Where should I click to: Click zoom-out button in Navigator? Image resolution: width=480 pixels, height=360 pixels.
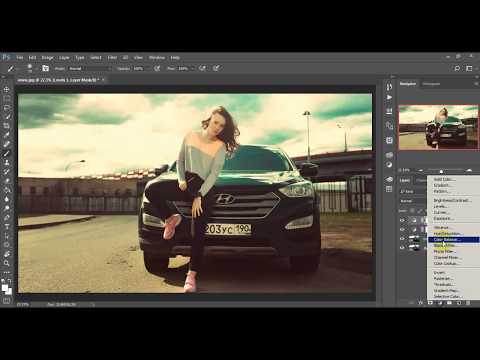pos(421,170)
